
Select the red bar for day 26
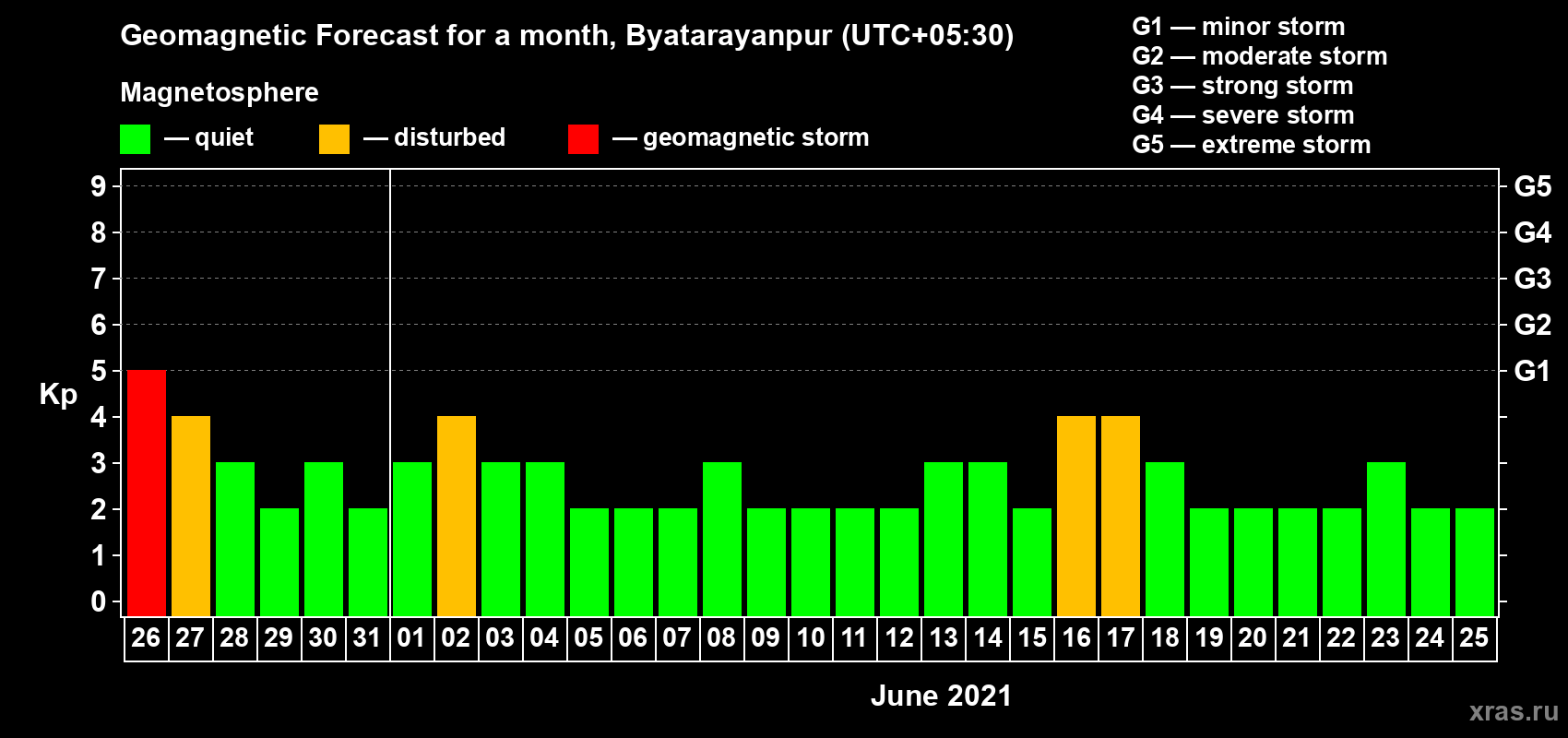pyautogui.click(x=147, y=493)
